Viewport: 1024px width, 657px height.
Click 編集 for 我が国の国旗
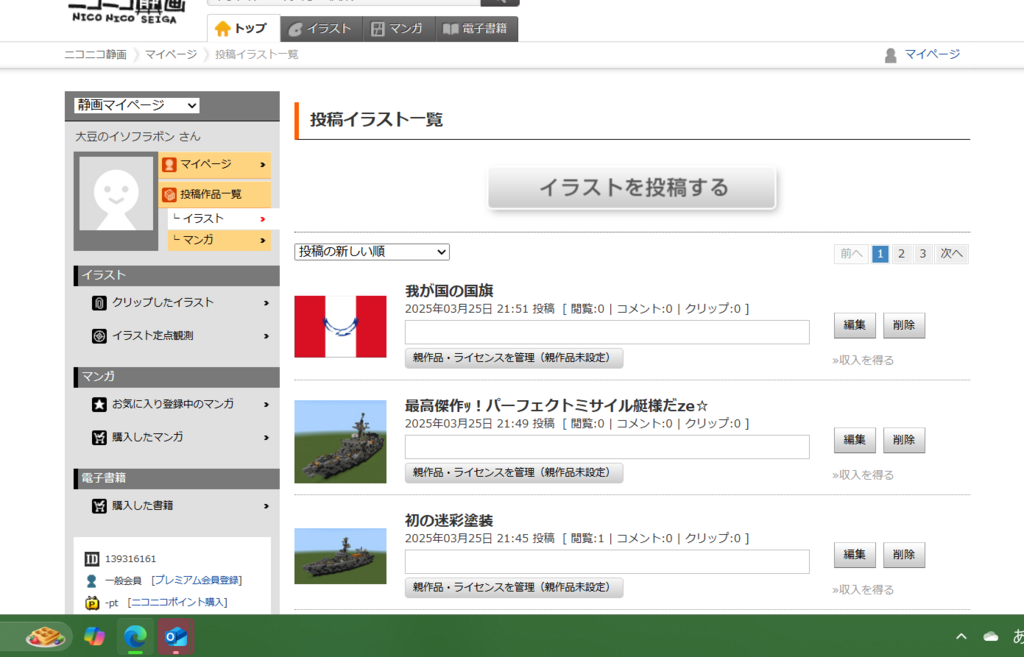click(x=854, y=325)
